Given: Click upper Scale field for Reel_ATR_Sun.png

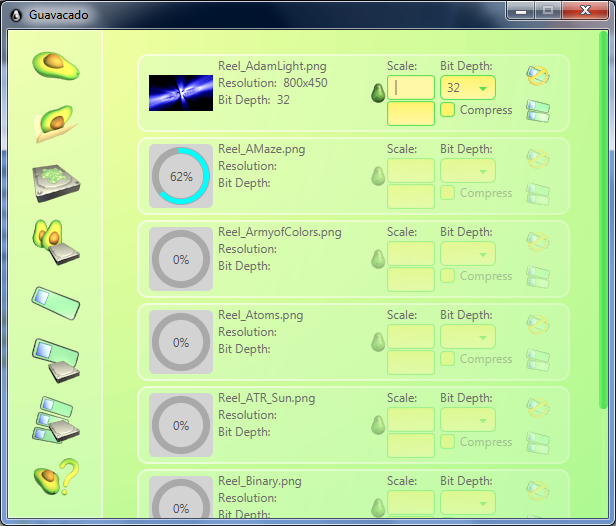Looking at the screenshot, I should pyautogui.click(x=411, y=420).
